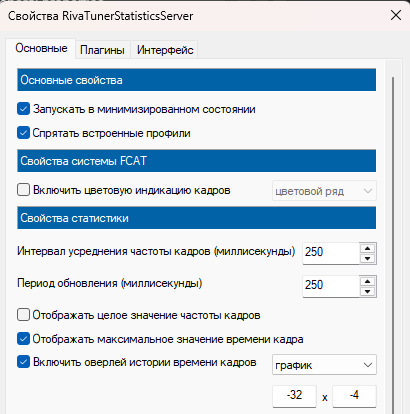Image resolution: width=410 pixels, height=414 pixels.
Task: Check Отображать целое значение частоты кадров
Action: pos(23,315)
